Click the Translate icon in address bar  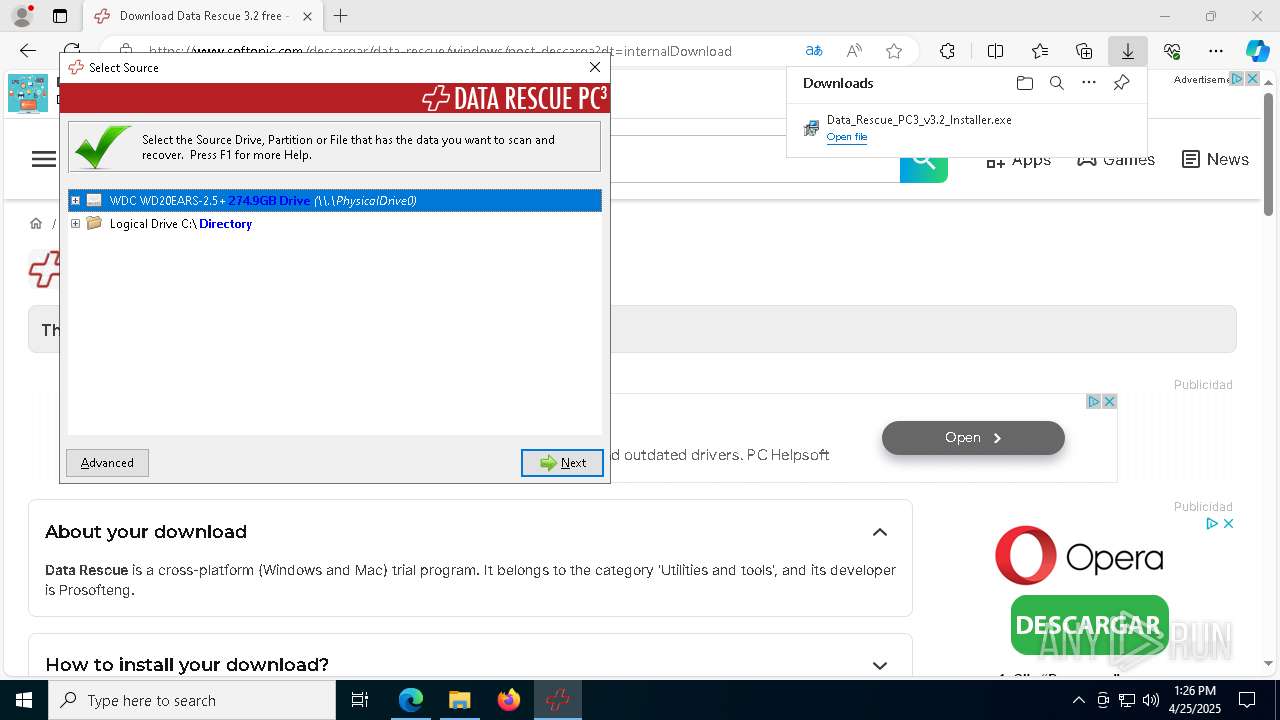coord(814,51)
